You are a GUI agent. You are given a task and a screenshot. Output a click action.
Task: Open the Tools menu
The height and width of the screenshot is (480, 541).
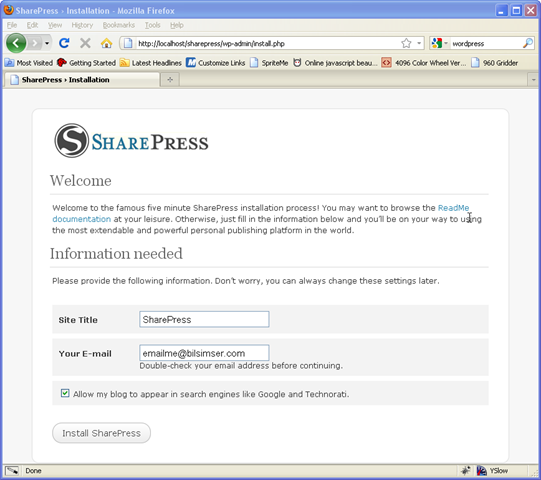153,25
